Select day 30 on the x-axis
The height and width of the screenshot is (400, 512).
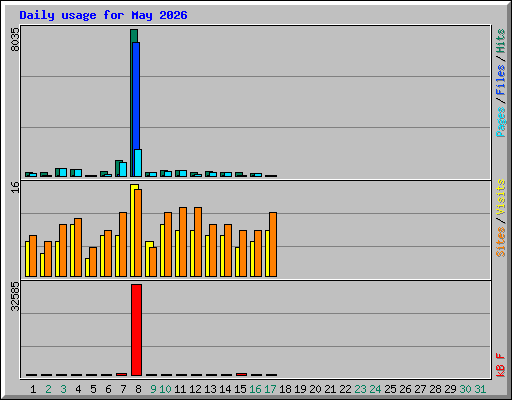pyautogui.click(x=465, y=389)
